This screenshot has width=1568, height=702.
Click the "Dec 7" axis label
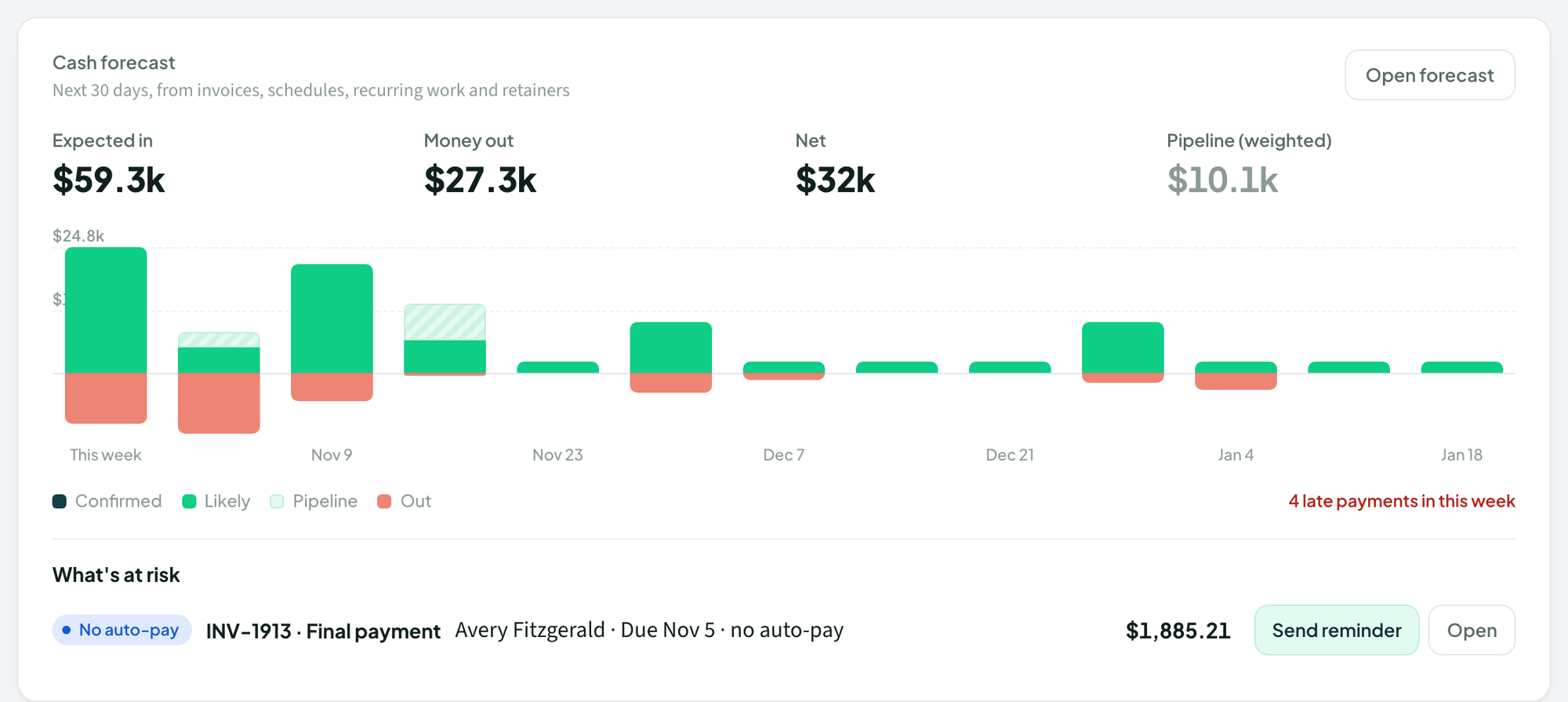[x=784, y=455]
